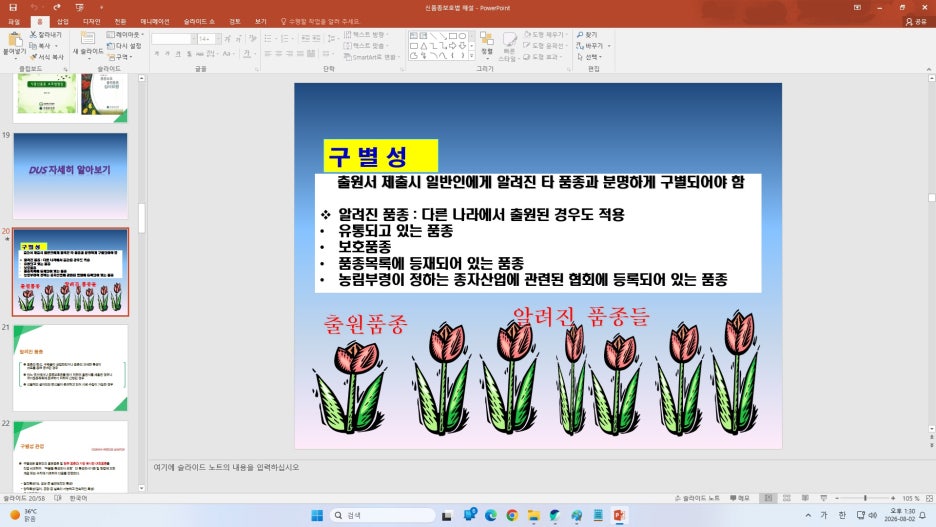
Task: Open Microsoft Edge from the taskbar
Action: coord(491,515)
